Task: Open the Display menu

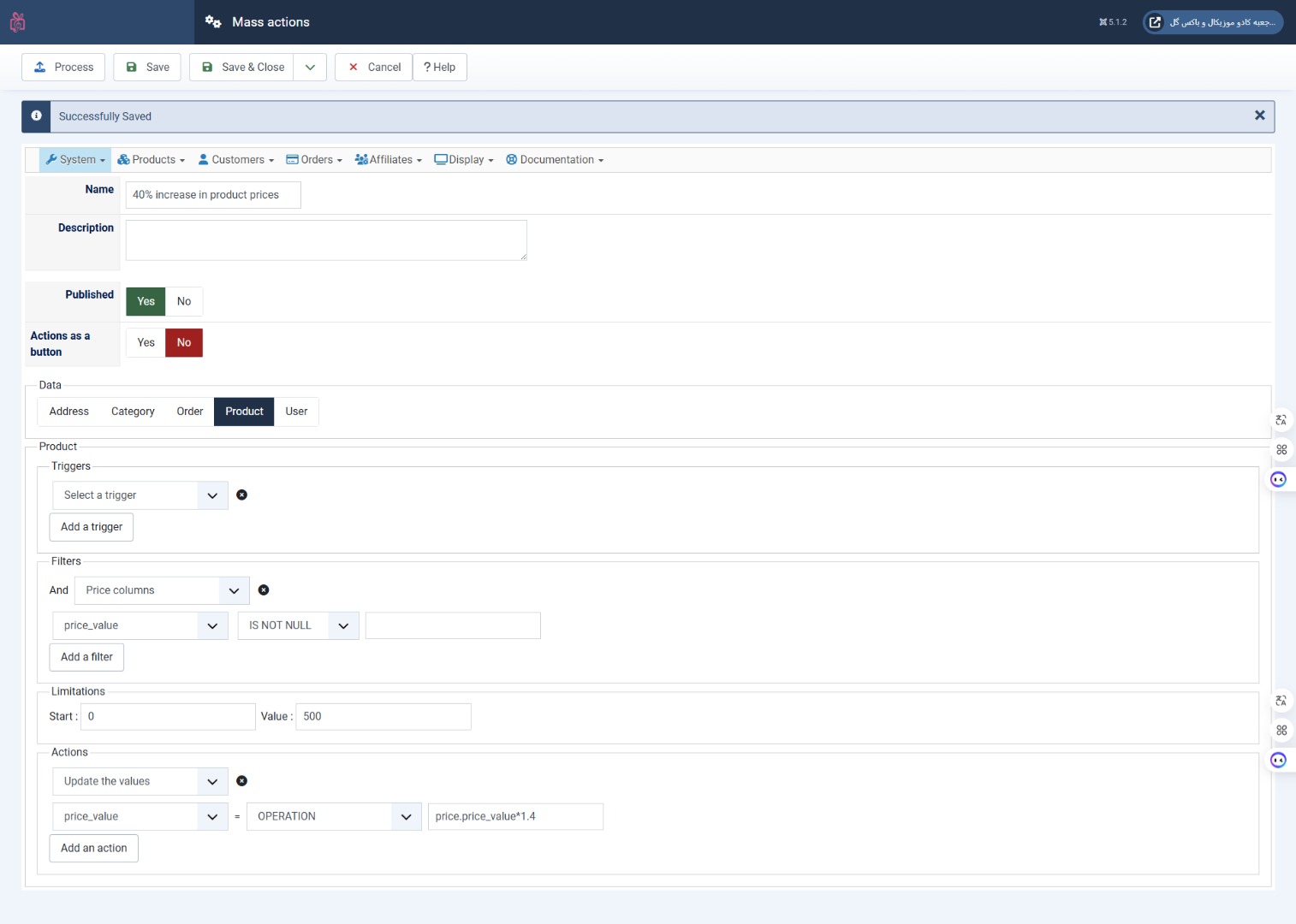Action: click(x=464, y=160)
